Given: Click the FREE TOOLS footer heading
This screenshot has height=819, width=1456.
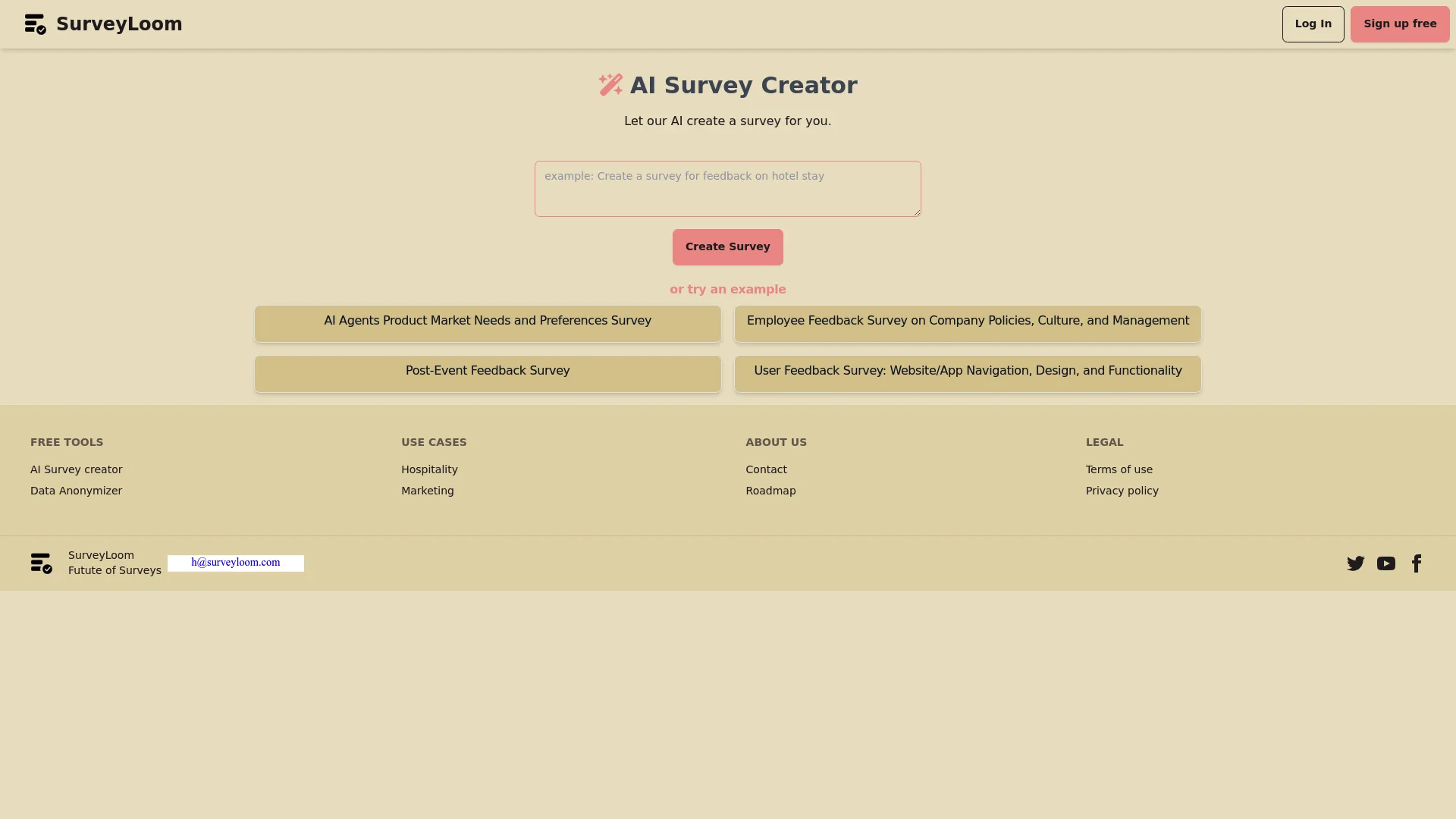Looking at the screenshot, I should (x=67, y=442).
